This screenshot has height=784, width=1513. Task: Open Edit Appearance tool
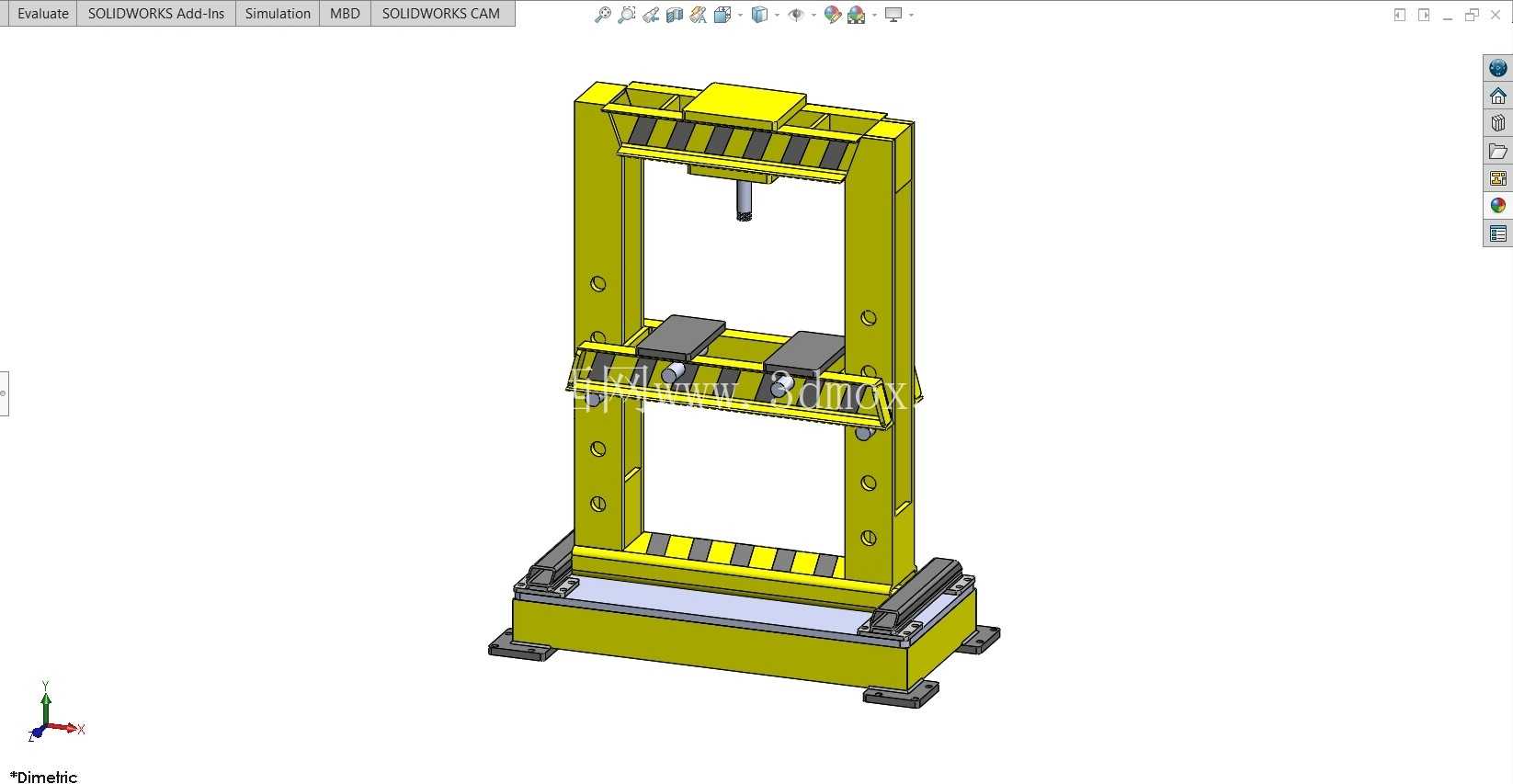(x=833, y=15)
